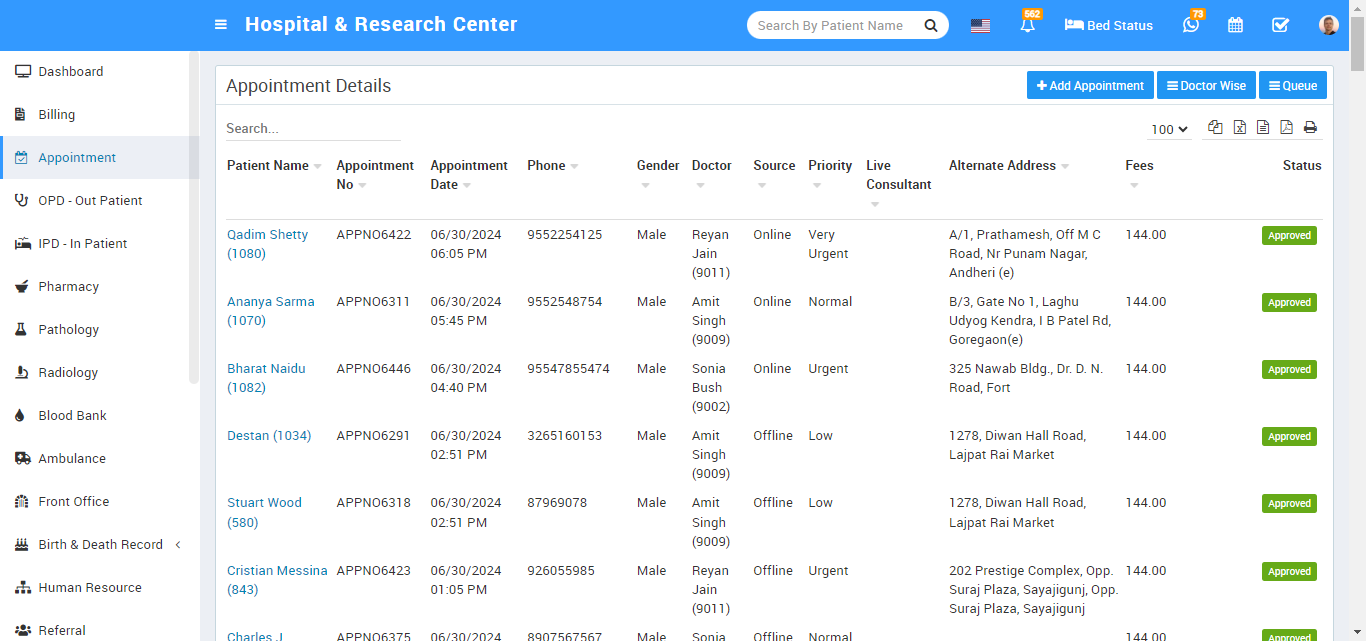The width and height of the screenshot is (1366, 641).
Task: Open Pharmacy in the sidebar
Action: pos(68,287)
